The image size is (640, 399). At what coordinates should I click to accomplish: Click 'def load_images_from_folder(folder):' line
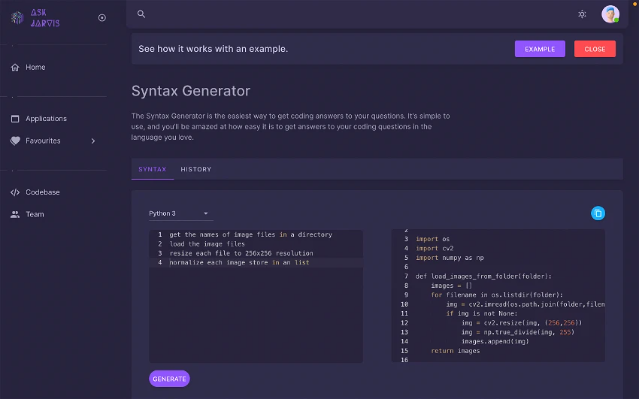click(x=483, y=277)
